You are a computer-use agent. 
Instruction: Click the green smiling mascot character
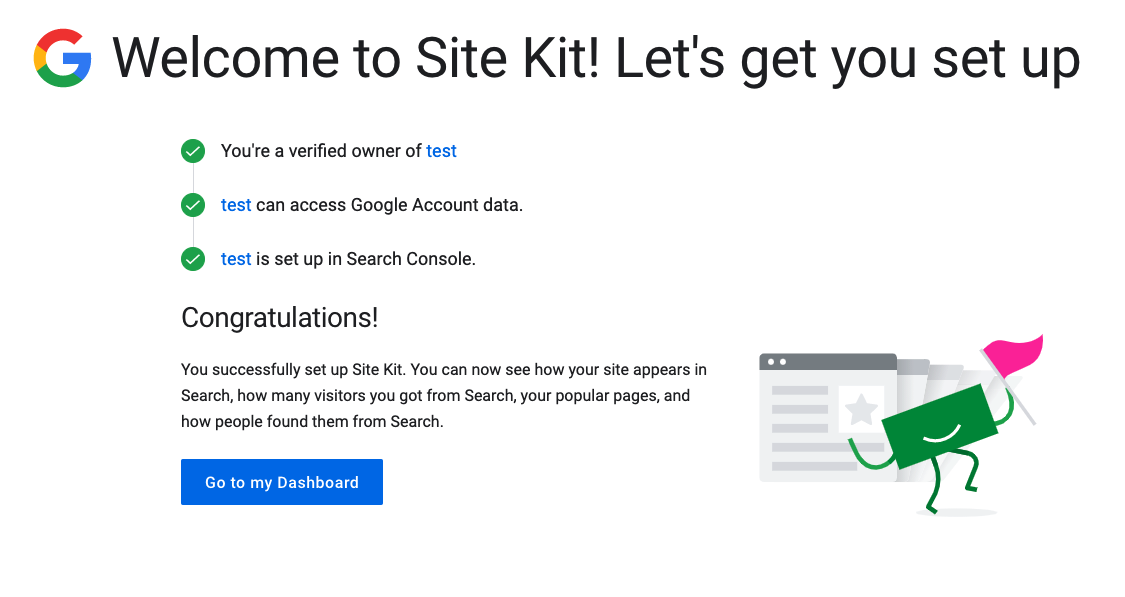click(938, 427)
